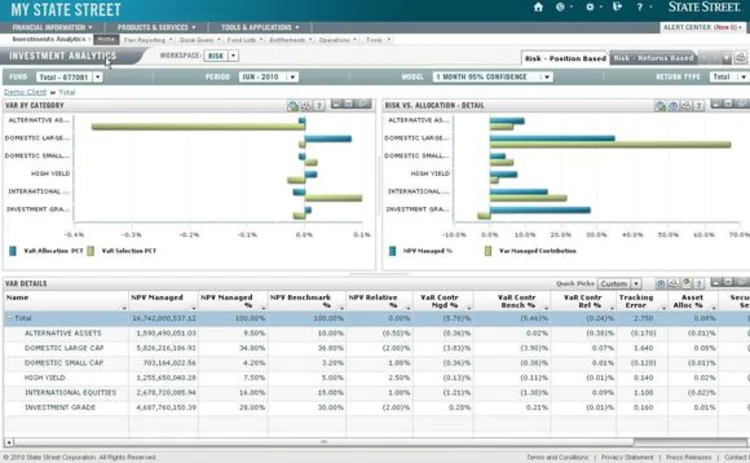This screenshot has height=463, width=750.
Task: Click the Demo Client breadcrumb link
Action: [25, 92]
